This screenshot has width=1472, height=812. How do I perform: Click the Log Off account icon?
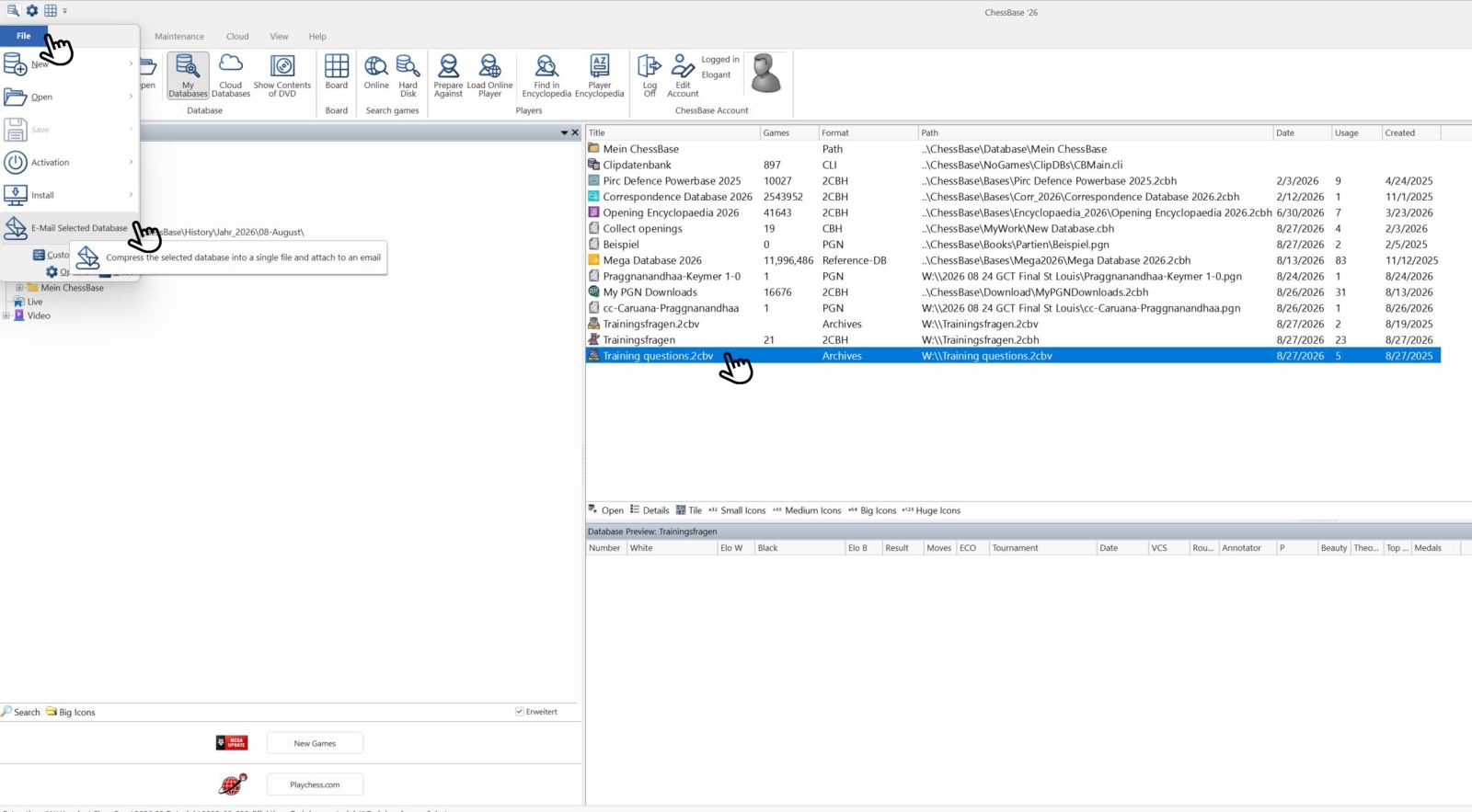650,75
